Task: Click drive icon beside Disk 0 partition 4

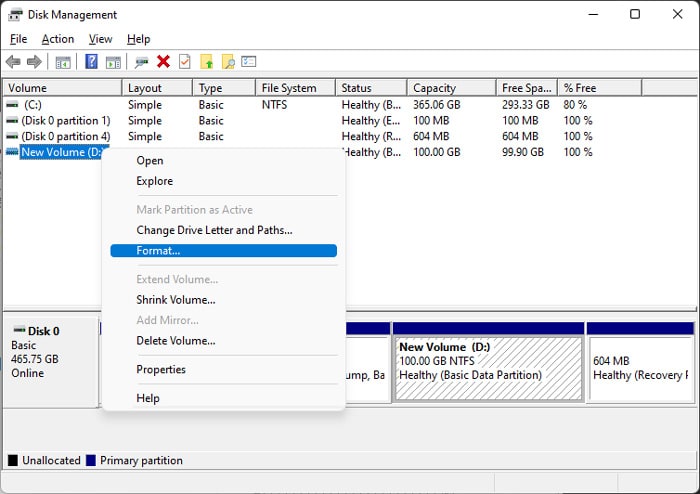Action: pyautogui.click(x=12, y=136)
